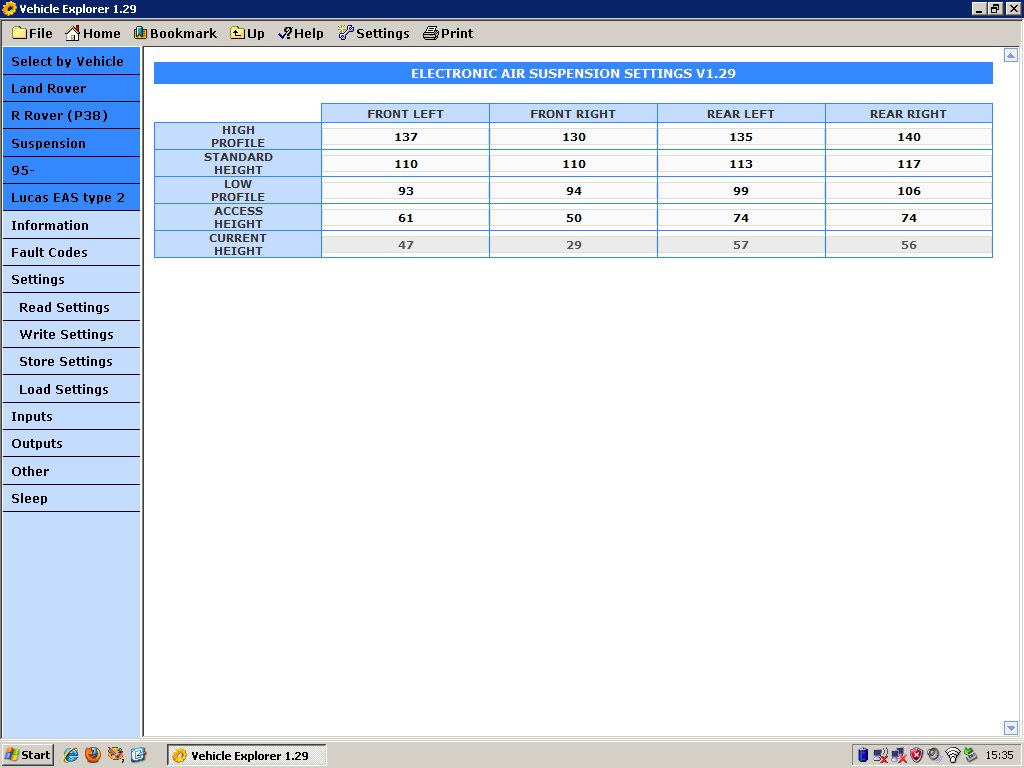This screenshot has width=1024, height=768.
Task: Click the first disconnected network tray icon
Action: [x=880, y=756]
